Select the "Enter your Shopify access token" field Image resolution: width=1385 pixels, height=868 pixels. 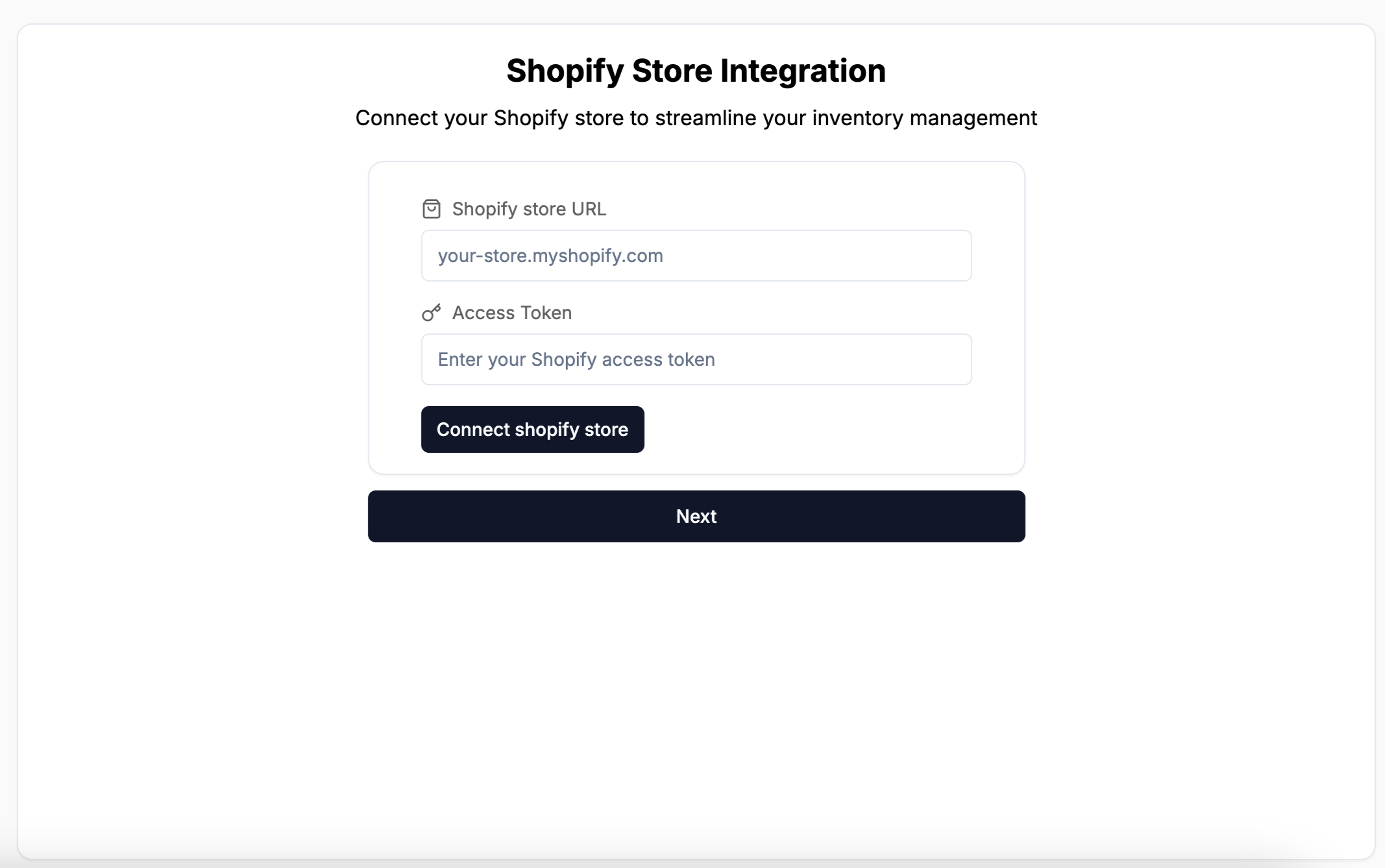(x=696, y=359)
